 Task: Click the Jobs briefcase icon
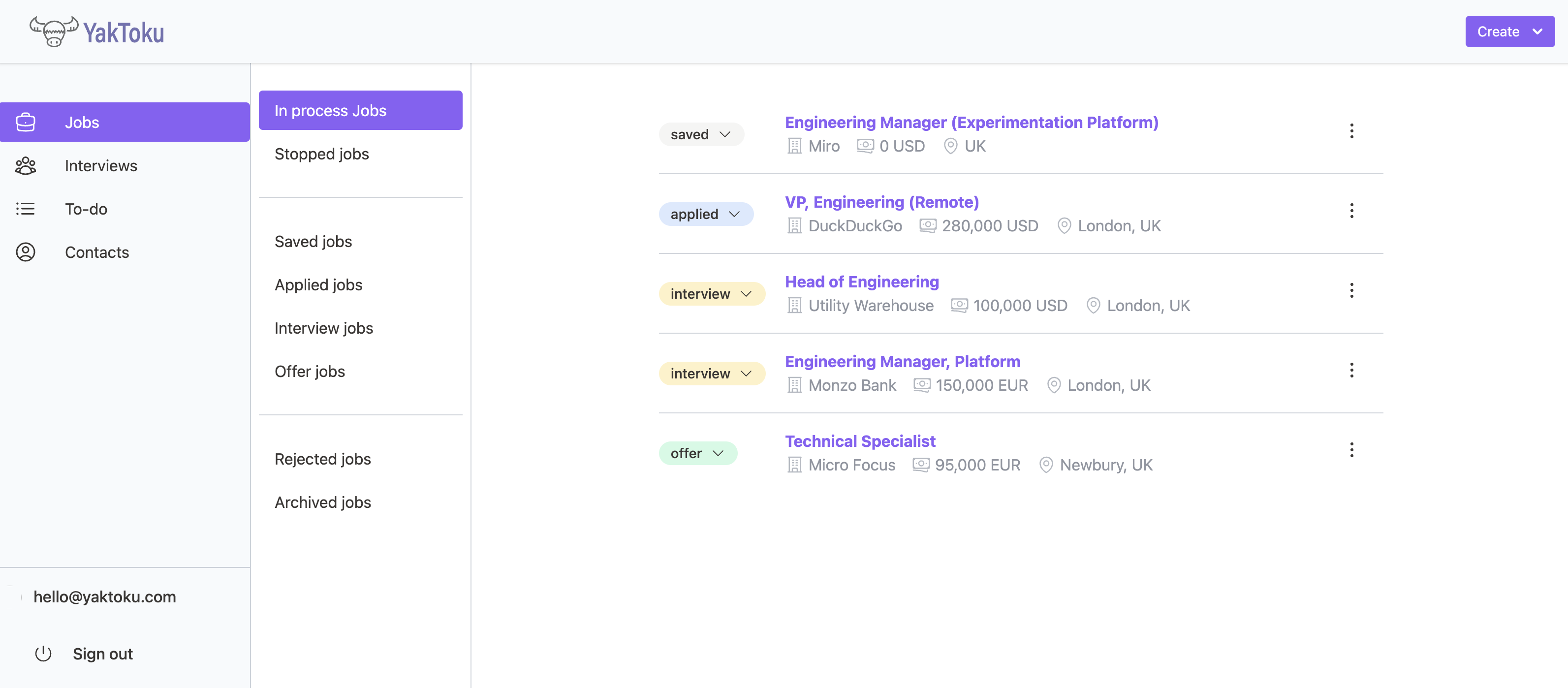pos(26,123)
